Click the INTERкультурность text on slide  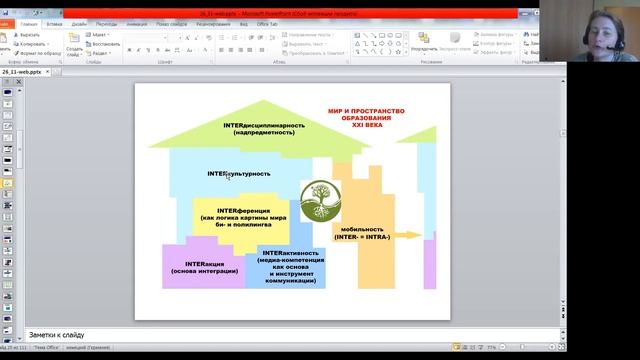click(239, 174)
